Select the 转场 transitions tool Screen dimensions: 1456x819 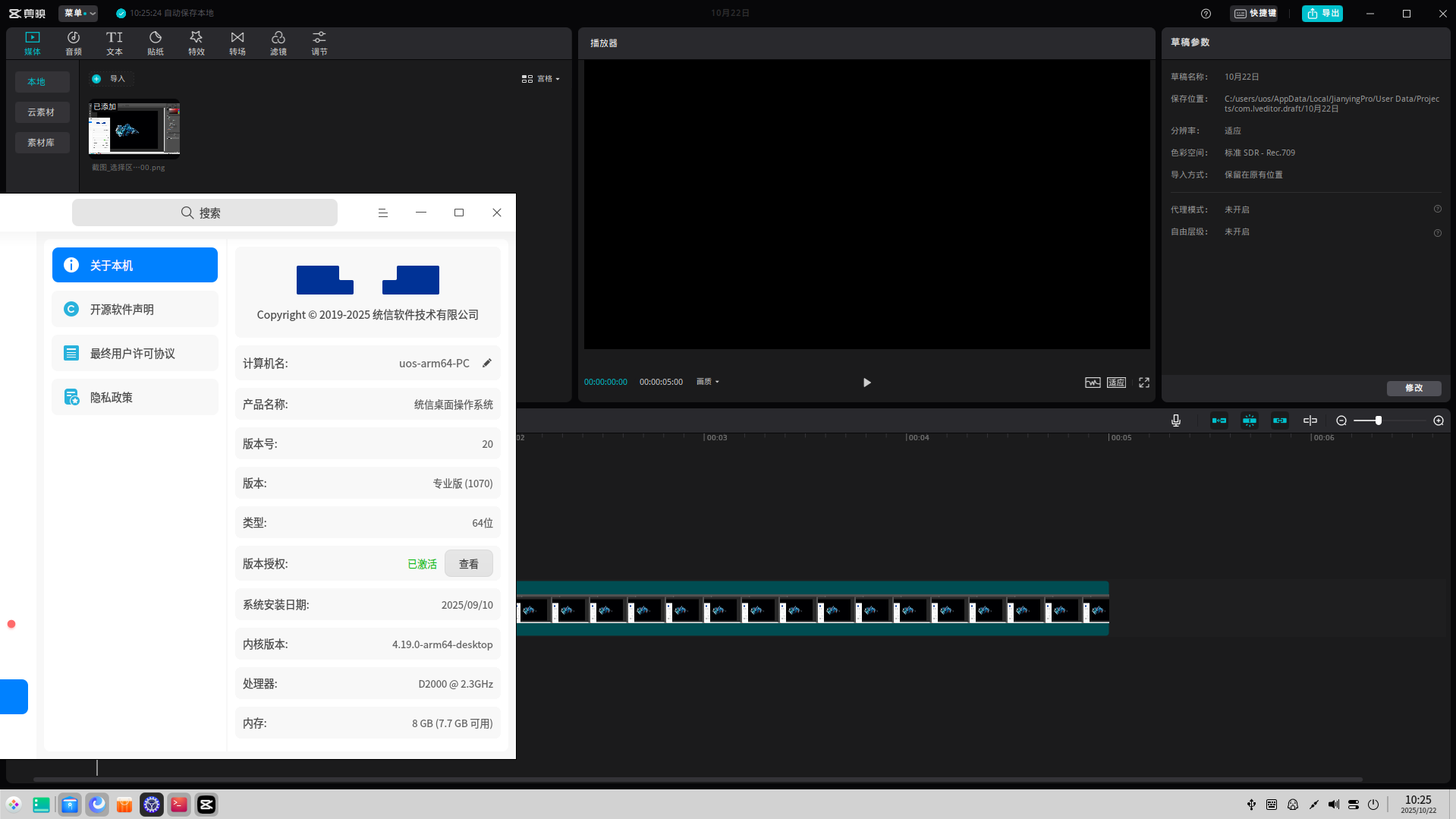click(237, 43)
